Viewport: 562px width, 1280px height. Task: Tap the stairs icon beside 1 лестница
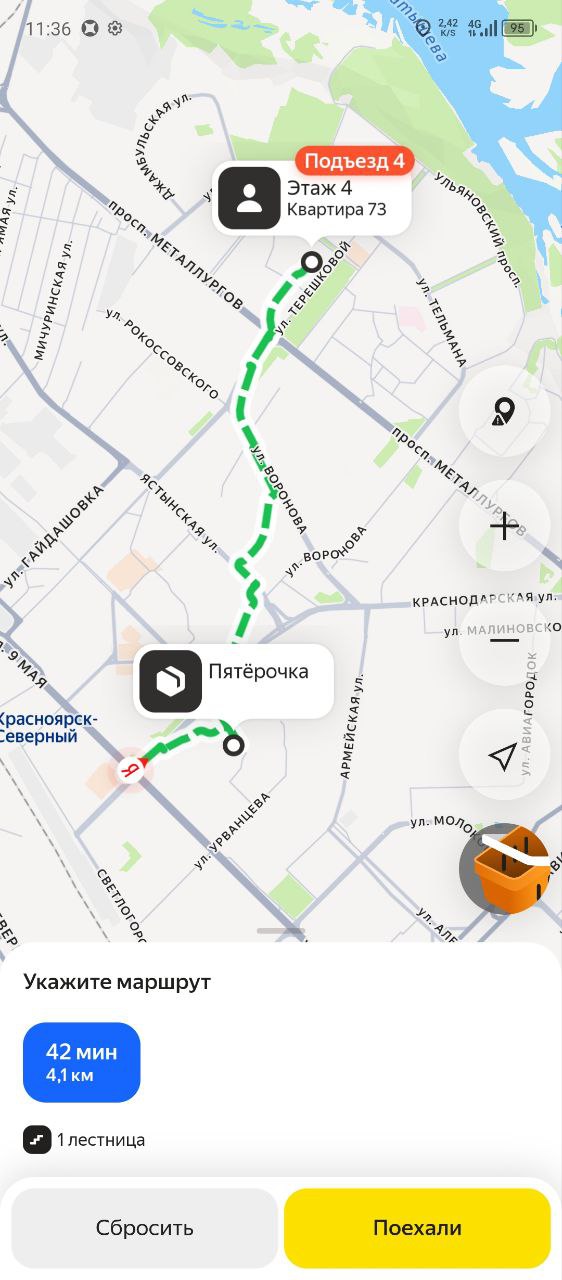point(37,1139)
